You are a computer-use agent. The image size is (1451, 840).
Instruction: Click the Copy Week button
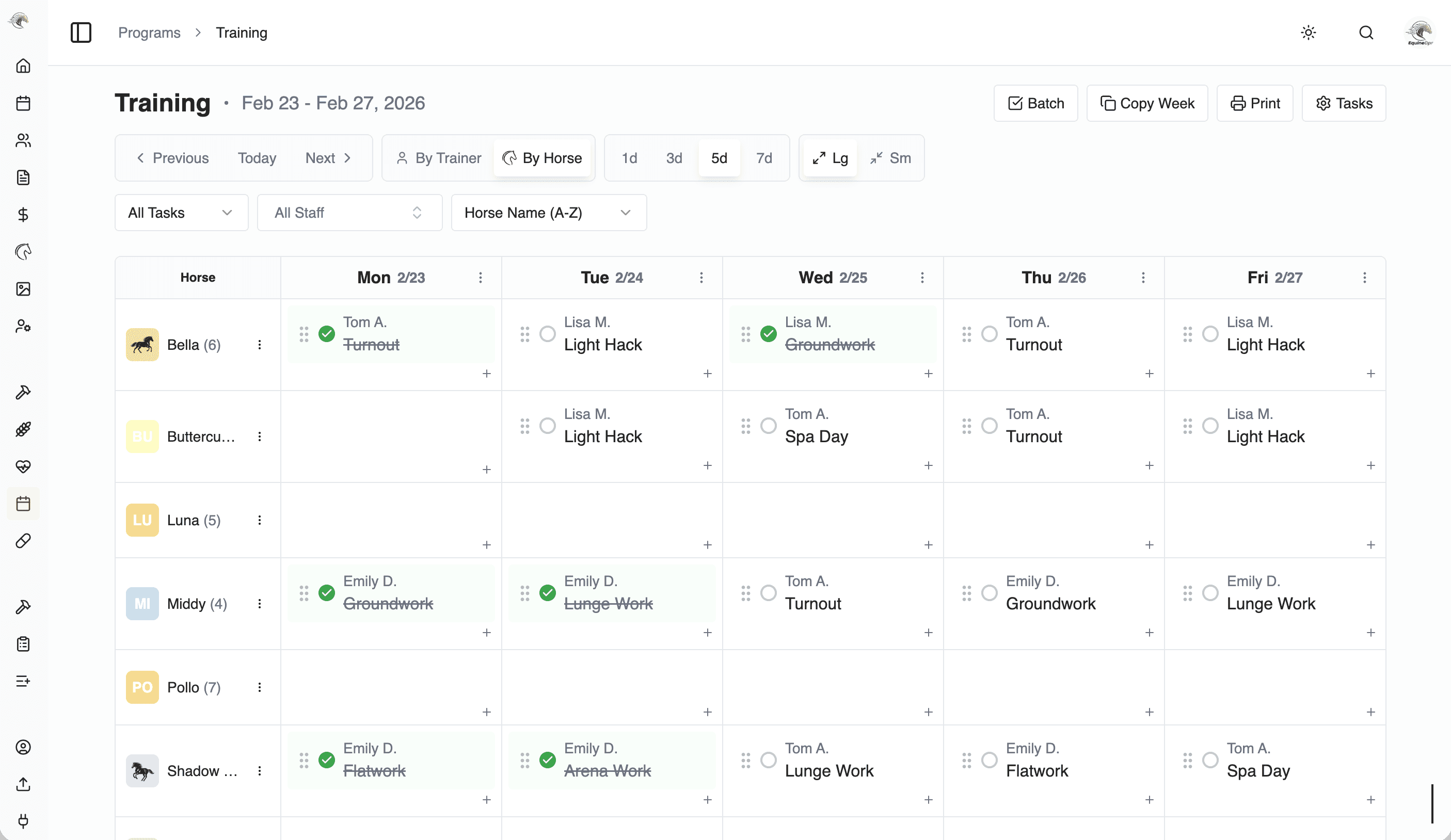point(1146,104)
